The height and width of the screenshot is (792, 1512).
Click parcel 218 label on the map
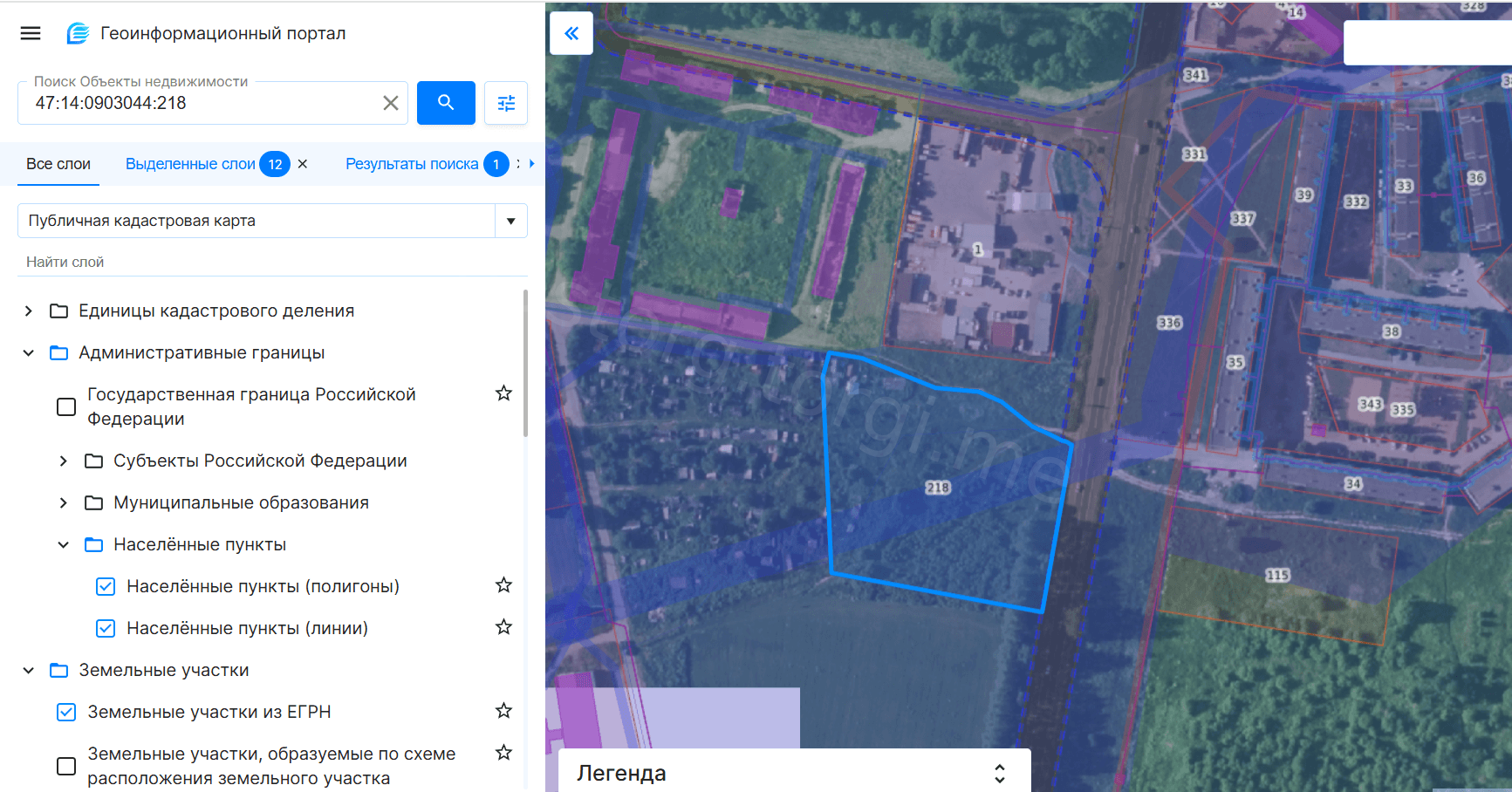938,488
